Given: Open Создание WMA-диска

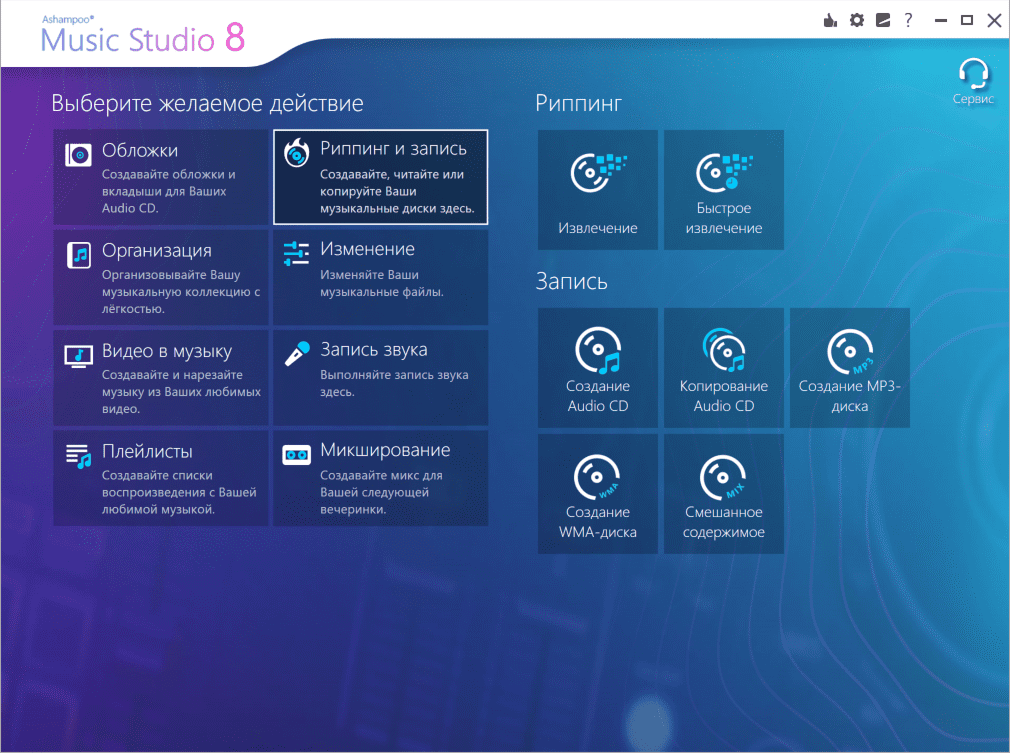Looking at the screenshot, I should [598, 494].
